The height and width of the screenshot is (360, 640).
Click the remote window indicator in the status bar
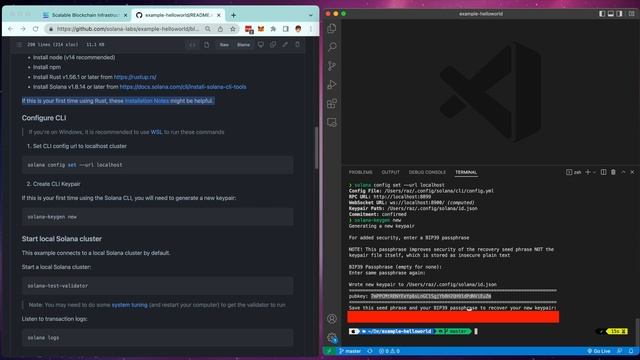pyautogui.click(x=329, y=351)
